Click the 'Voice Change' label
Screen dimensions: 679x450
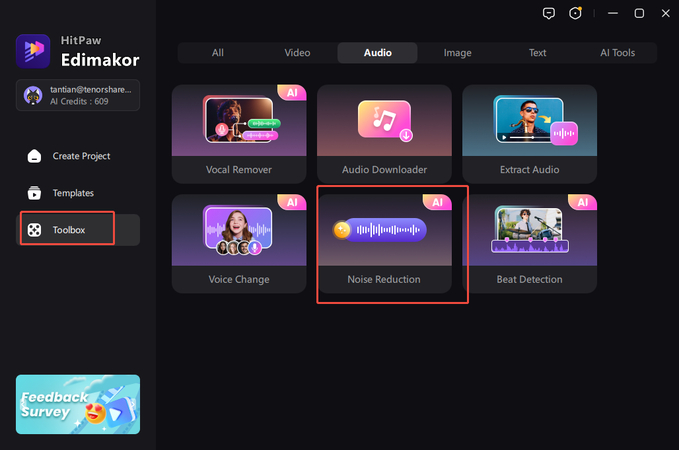tap(239, 279)
